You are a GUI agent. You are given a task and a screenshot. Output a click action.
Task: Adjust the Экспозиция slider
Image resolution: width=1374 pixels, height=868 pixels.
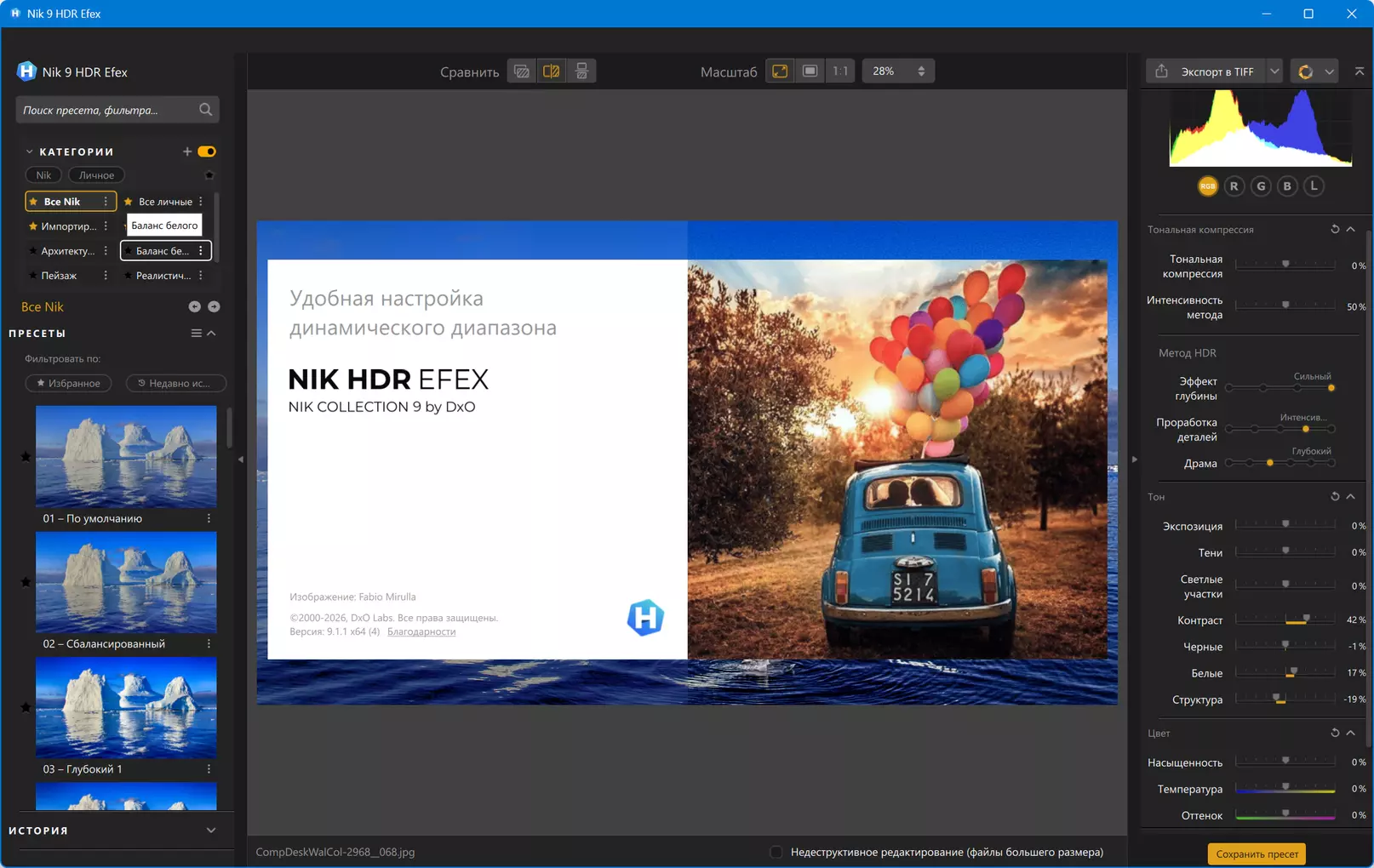click(1285, 526)
